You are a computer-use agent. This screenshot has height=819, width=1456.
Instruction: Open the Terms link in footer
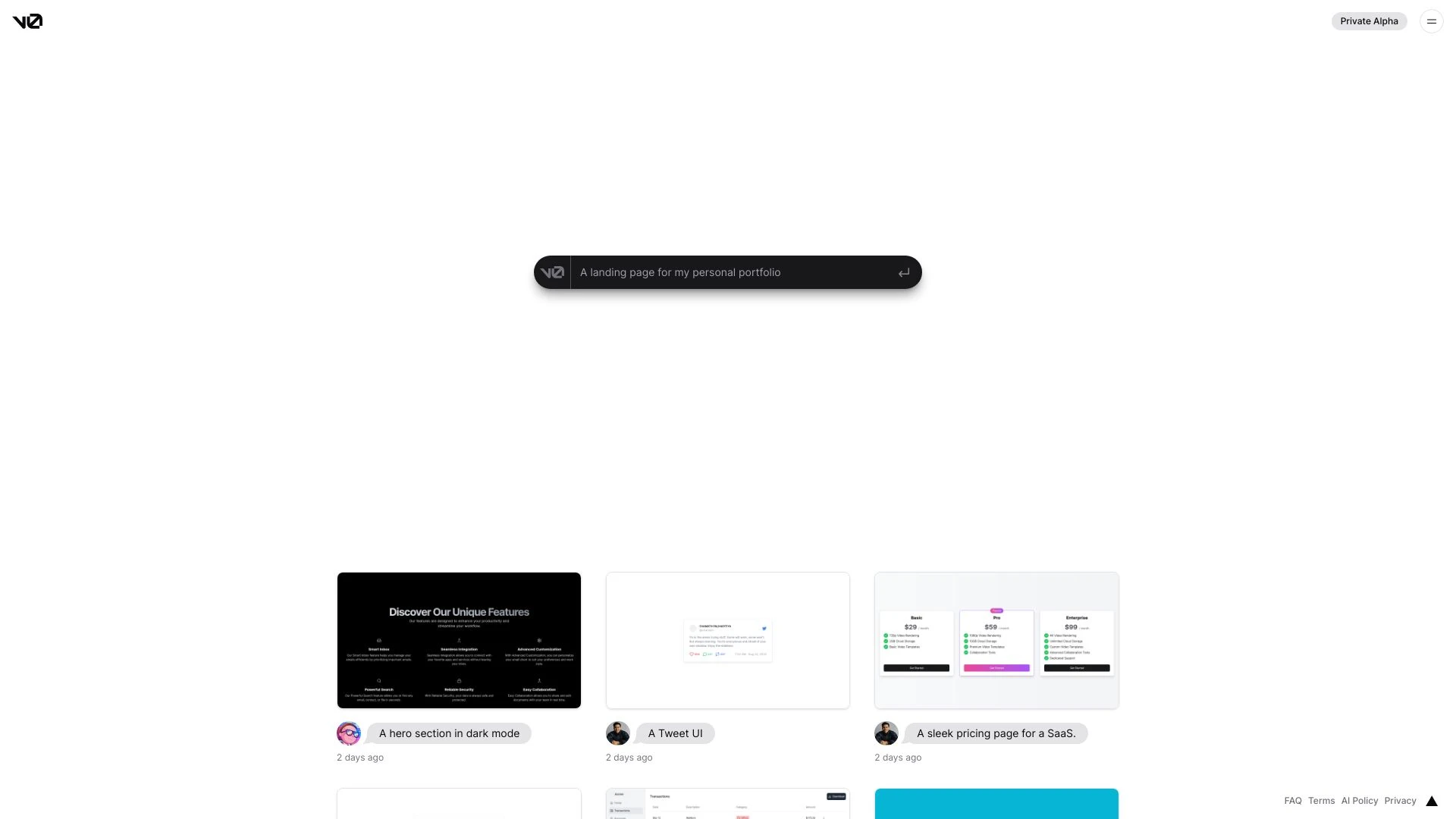point(1321,801)
